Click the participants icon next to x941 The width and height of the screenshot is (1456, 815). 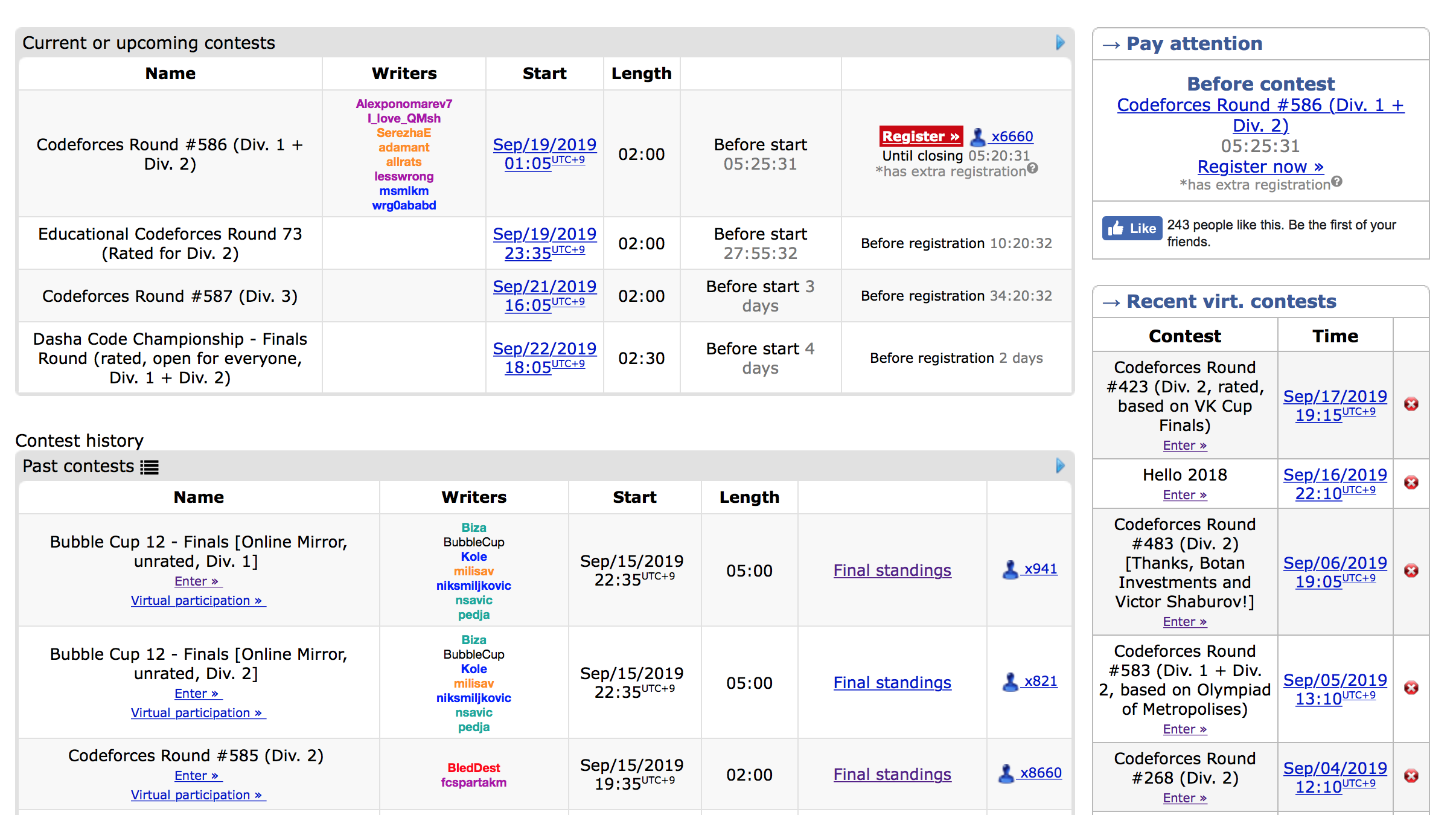(1011, 569)
